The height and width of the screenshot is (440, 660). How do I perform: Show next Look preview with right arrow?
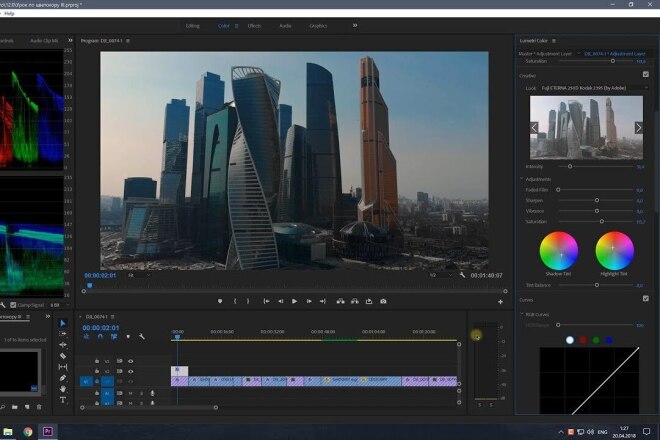[x=638, y=128]
